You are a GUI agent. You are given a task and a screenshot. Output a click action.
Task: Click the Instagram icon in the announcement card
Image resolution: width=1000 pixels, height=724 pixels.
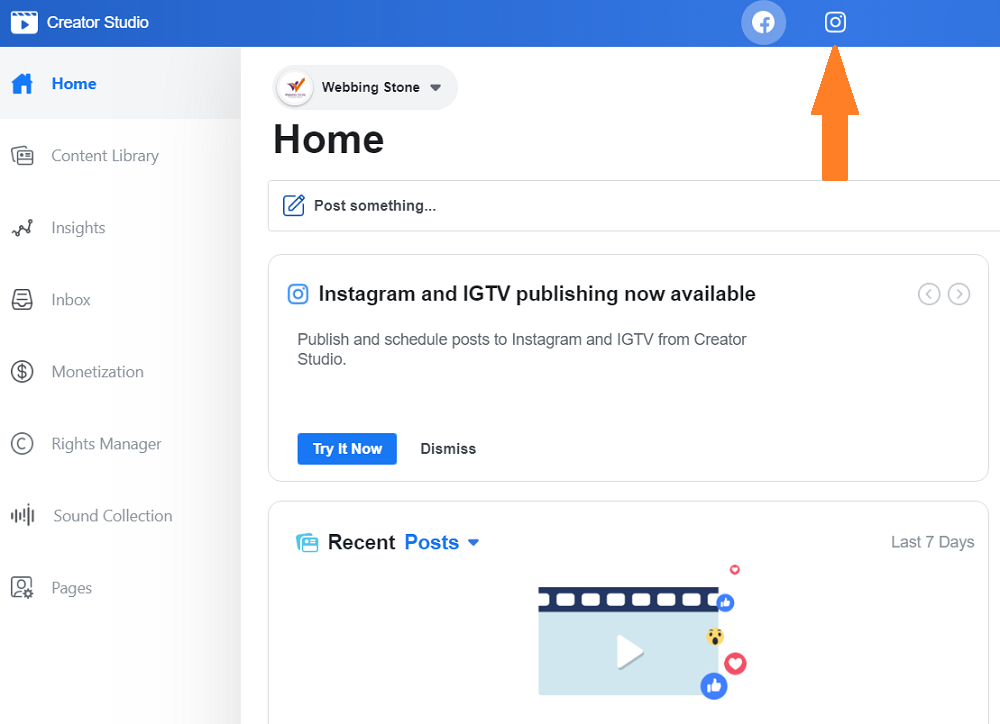pyautogui.click(x=298, y=294)
